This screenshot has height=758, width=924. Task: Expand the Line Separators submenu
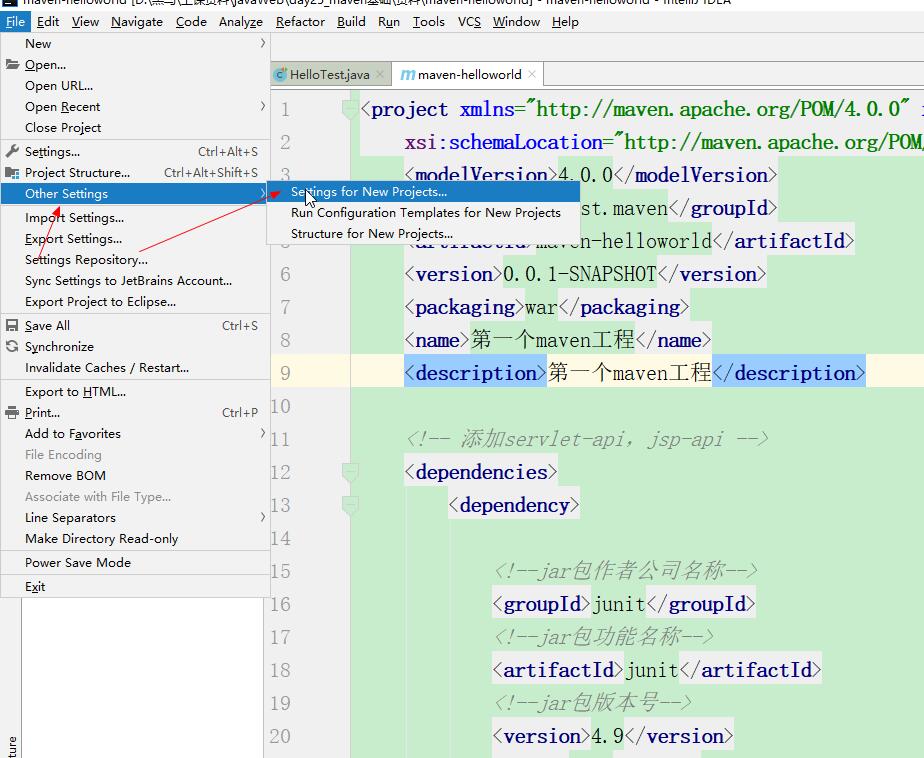pyautogui.click(x=262, y=517)
